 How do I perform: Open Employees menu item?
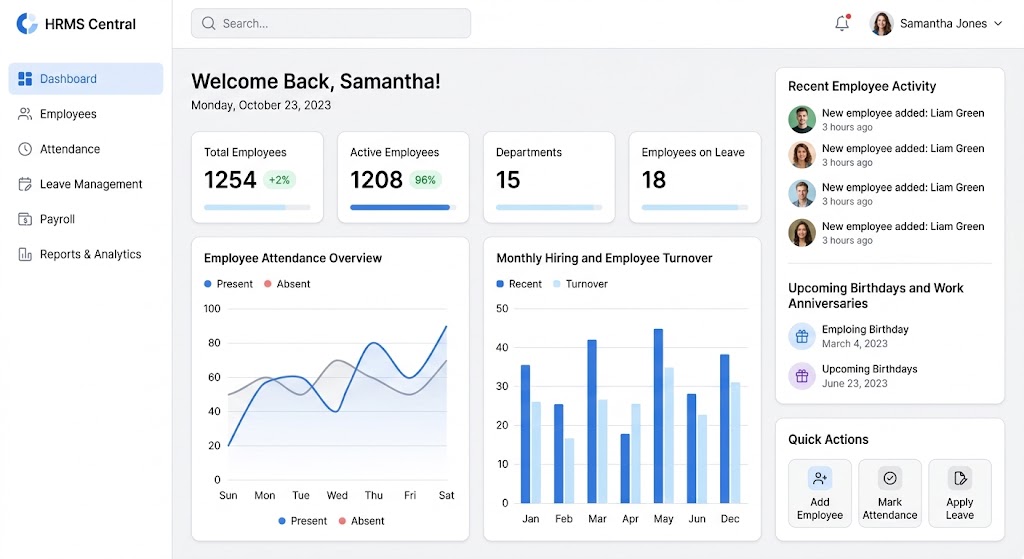pos(86,114)
